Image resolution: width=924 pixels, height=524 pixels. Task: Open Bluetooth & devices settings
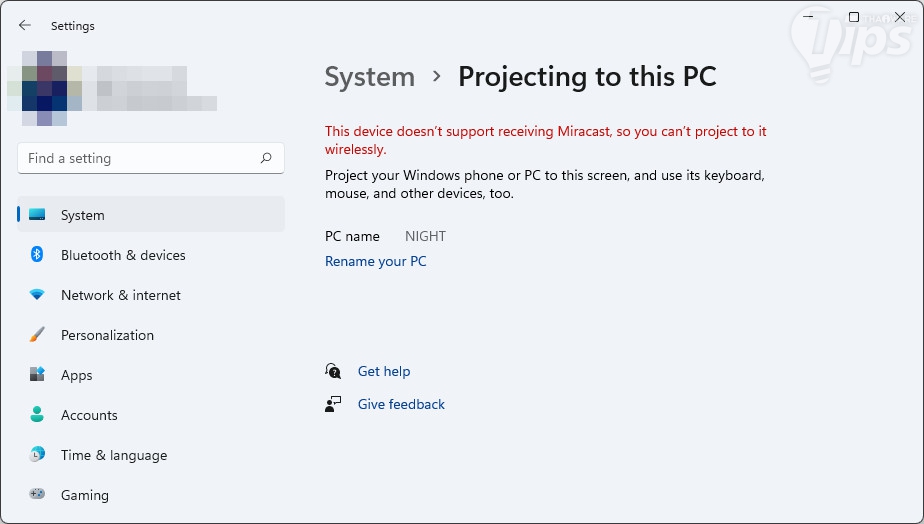pos(123,255)
